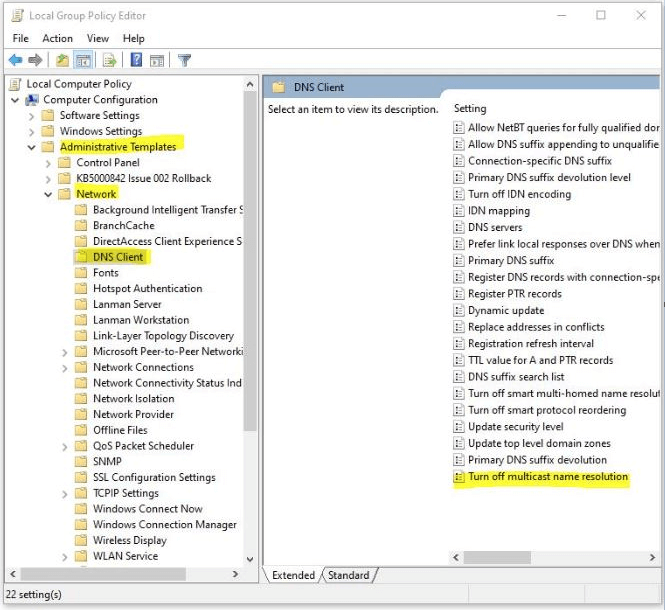Click tree pane scroll down arrow
Screen dimensions: 665x610
click(x=250, y=559)
